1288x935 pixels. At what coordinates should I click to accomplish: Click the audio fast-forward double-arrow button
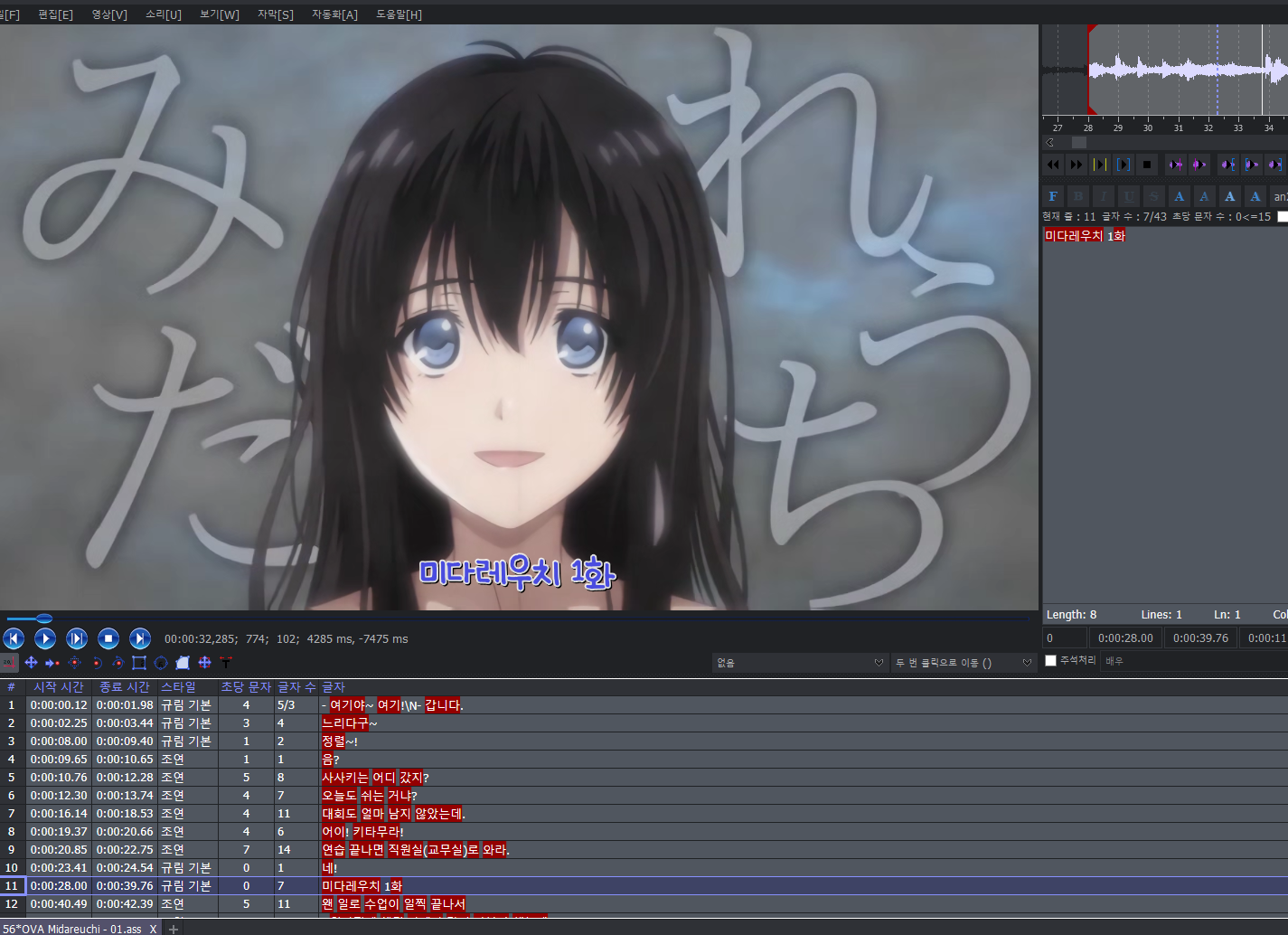coord(1076,165)
